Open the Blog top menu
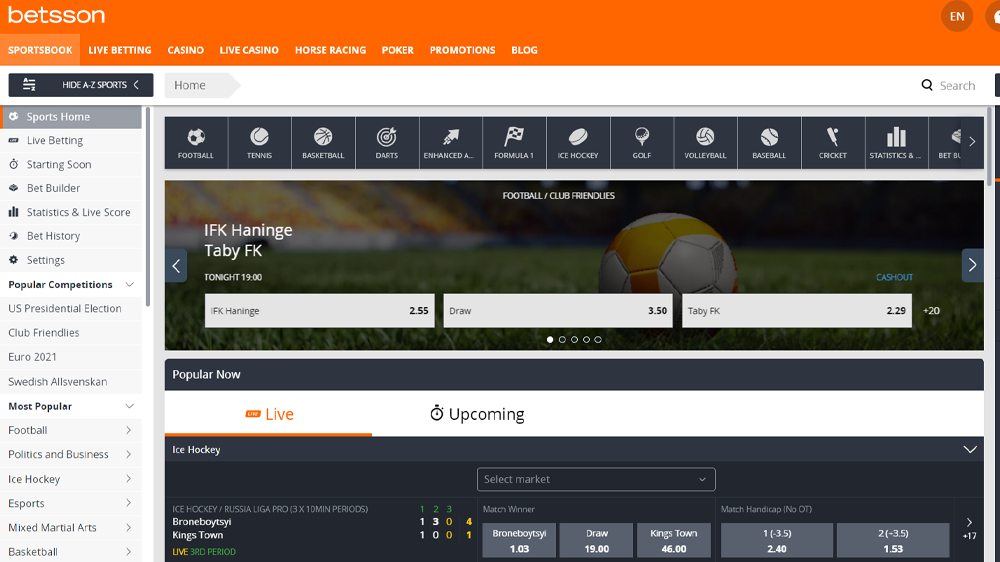This screenshot has width=1000, height=562. coord(524,50)
